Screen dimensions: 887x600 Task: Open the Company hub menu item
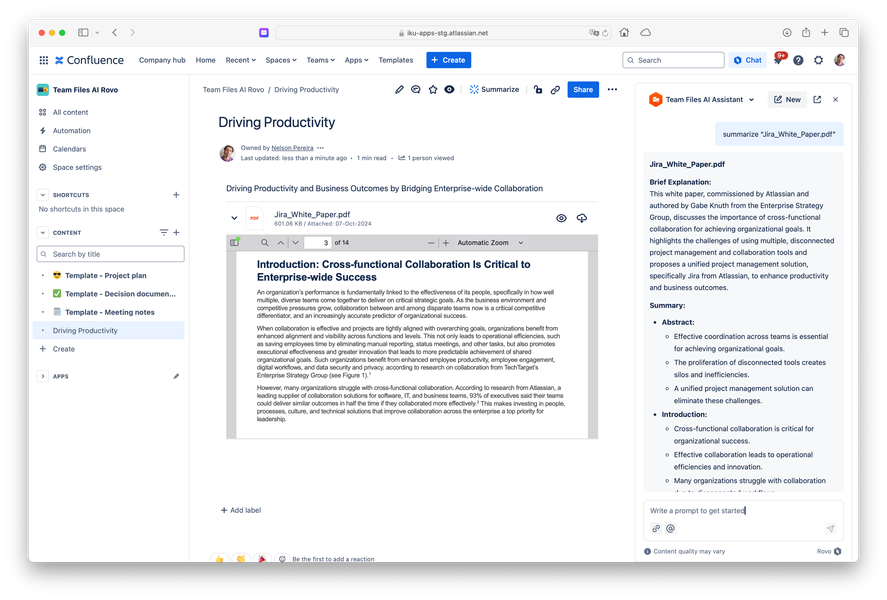click(x=162, y=60)
